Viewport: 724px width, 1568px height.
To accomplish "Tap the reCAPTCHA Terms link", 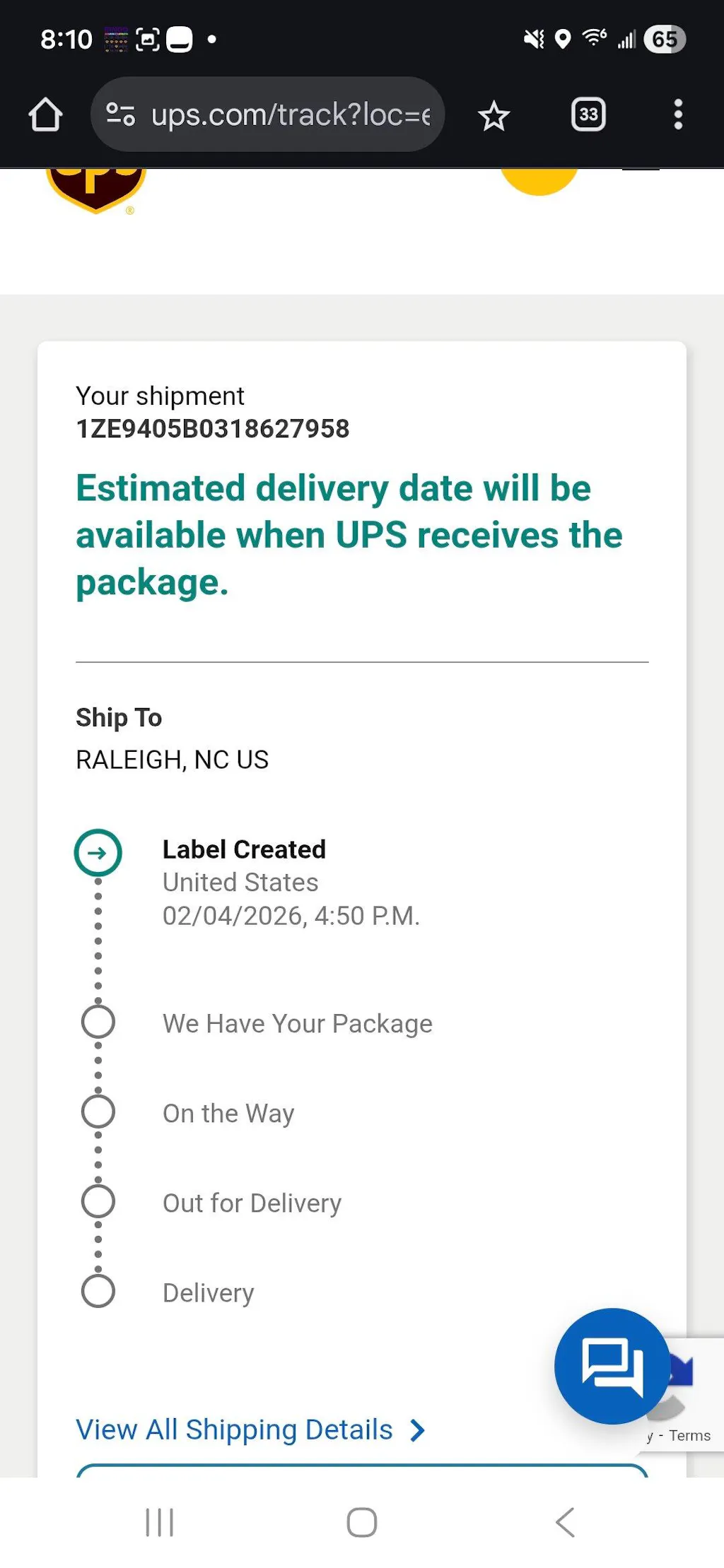I will 689,1436.
